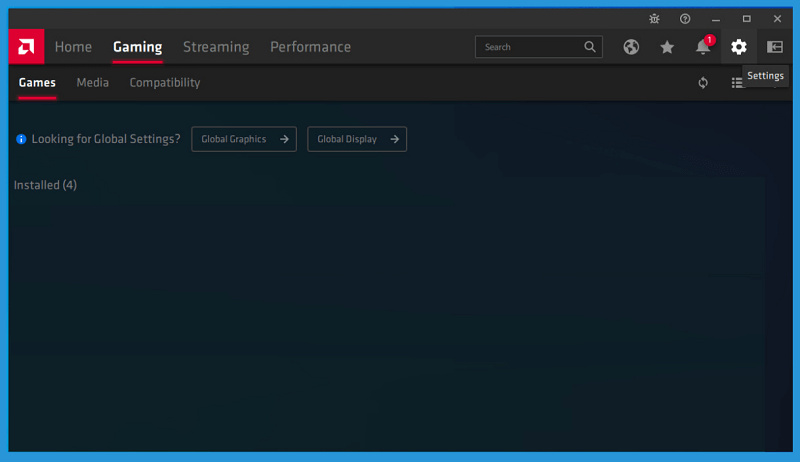Click the Installed (4) heading
Viewport: 800px width, 462px height.
(45, 185)
